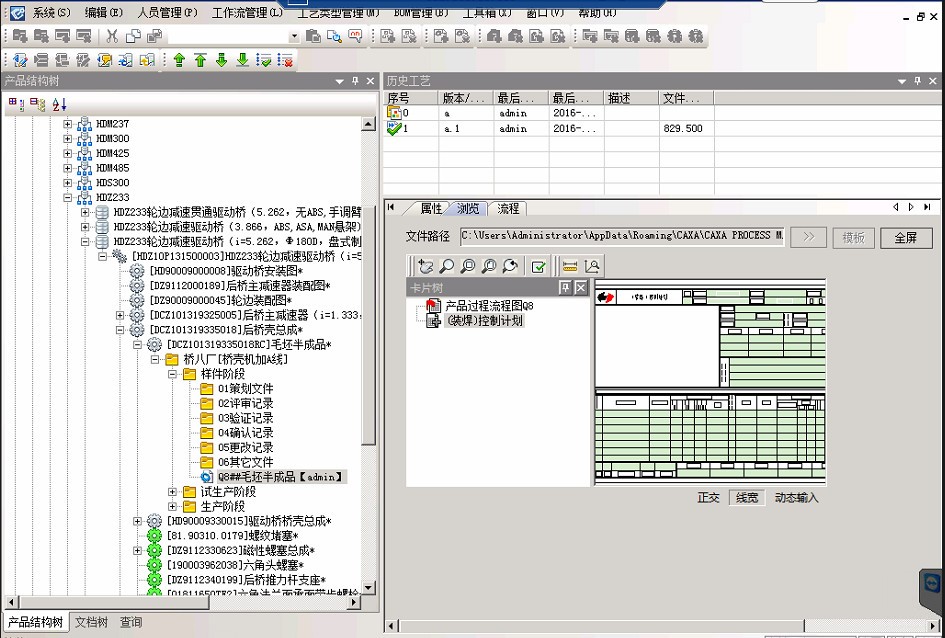
Task: Toggle 线宽 line width option
Action: pos(746,498)
